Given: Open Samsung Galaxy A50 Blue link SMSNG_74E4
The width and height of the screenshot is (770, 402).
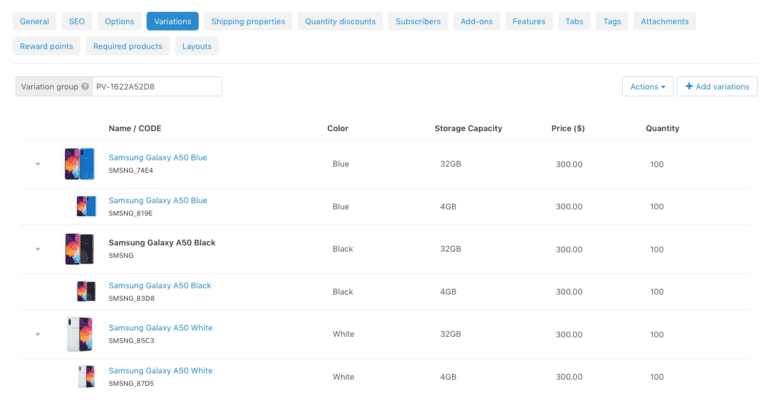Looking at the screenshot, I should pos(158,158).
